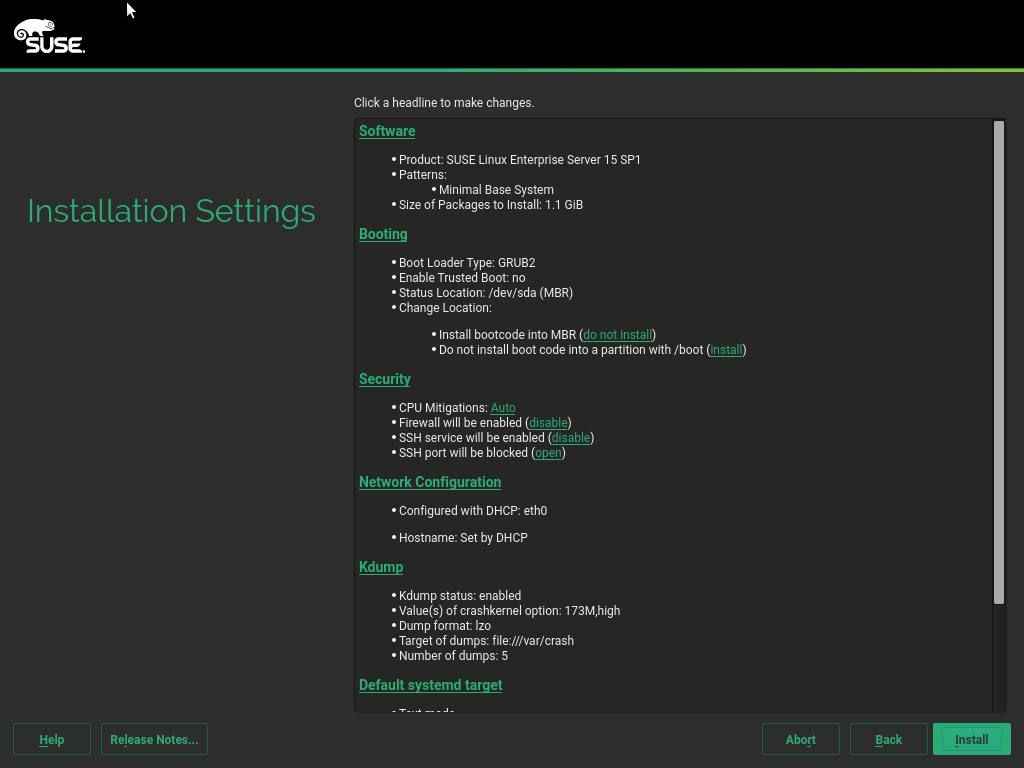Disable the firewall

pyautogui.click(x=548, y=423)
